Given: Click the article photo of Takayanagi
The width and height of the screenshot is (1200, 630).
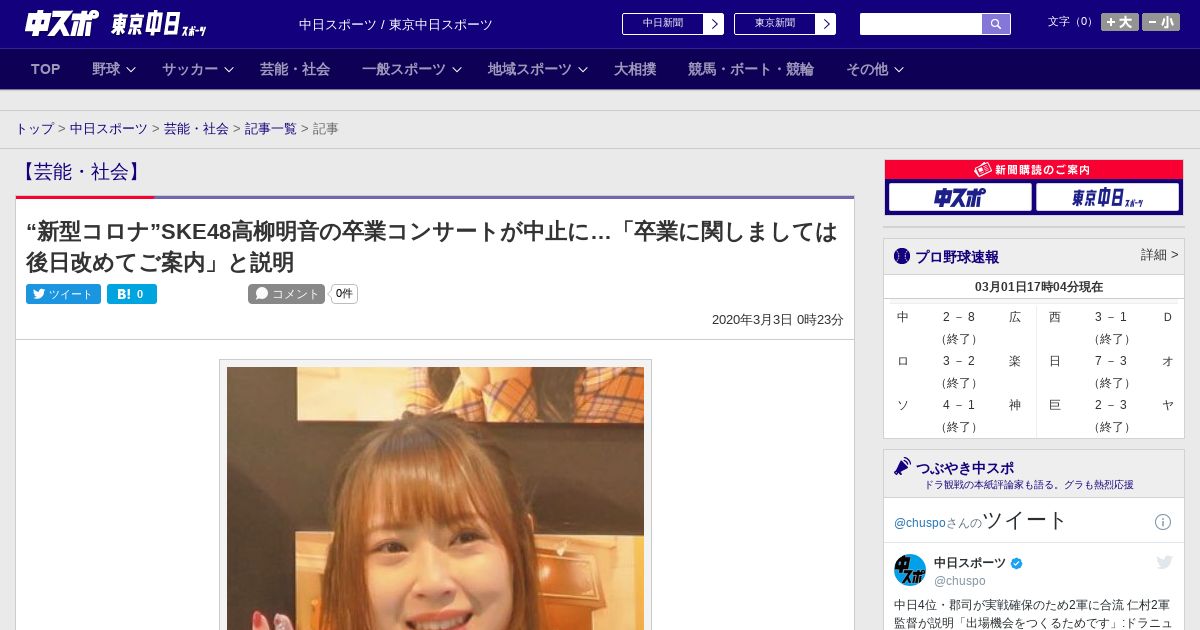Looking at the screenshot, I should tap(435, 498).
